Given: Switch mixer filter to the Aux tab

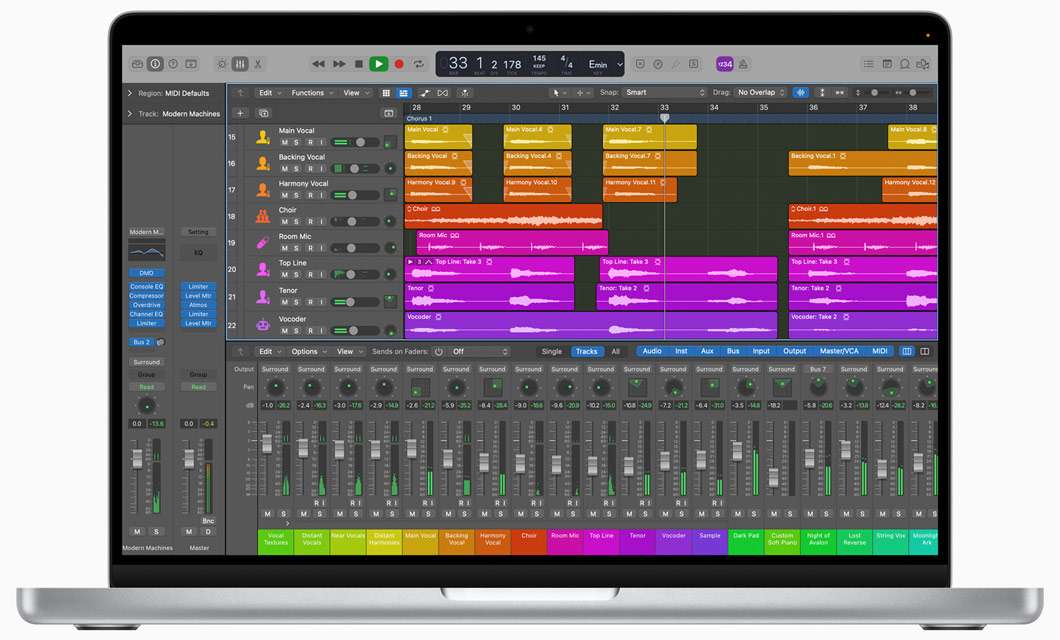Looking at the screenshot, I should (707, 352).
